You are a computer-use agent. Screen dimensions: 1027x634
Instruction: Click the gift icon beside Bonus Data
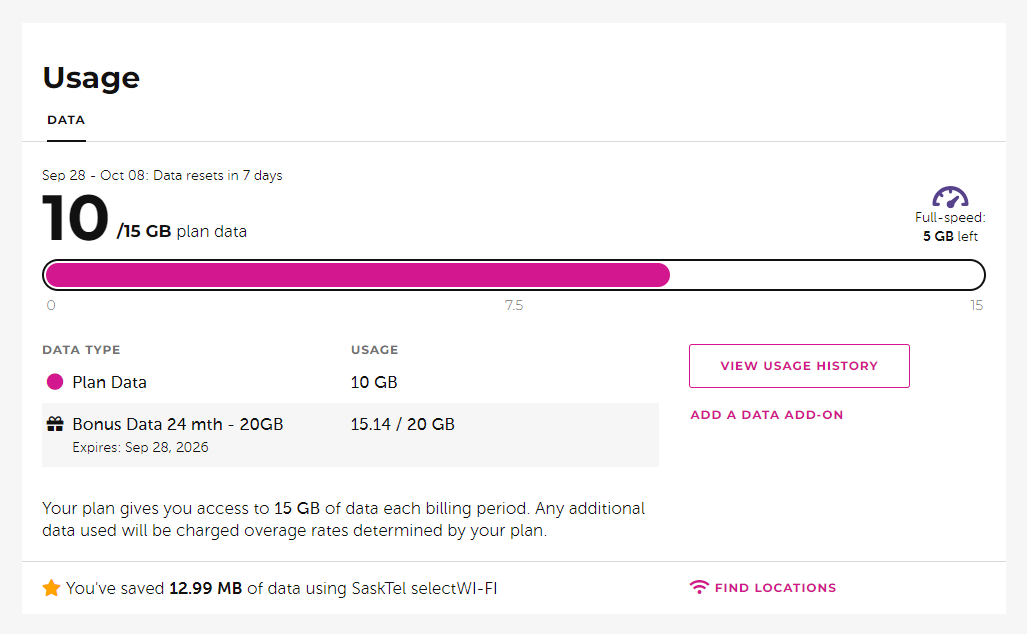pyautogui.click(x=54, y=423)
